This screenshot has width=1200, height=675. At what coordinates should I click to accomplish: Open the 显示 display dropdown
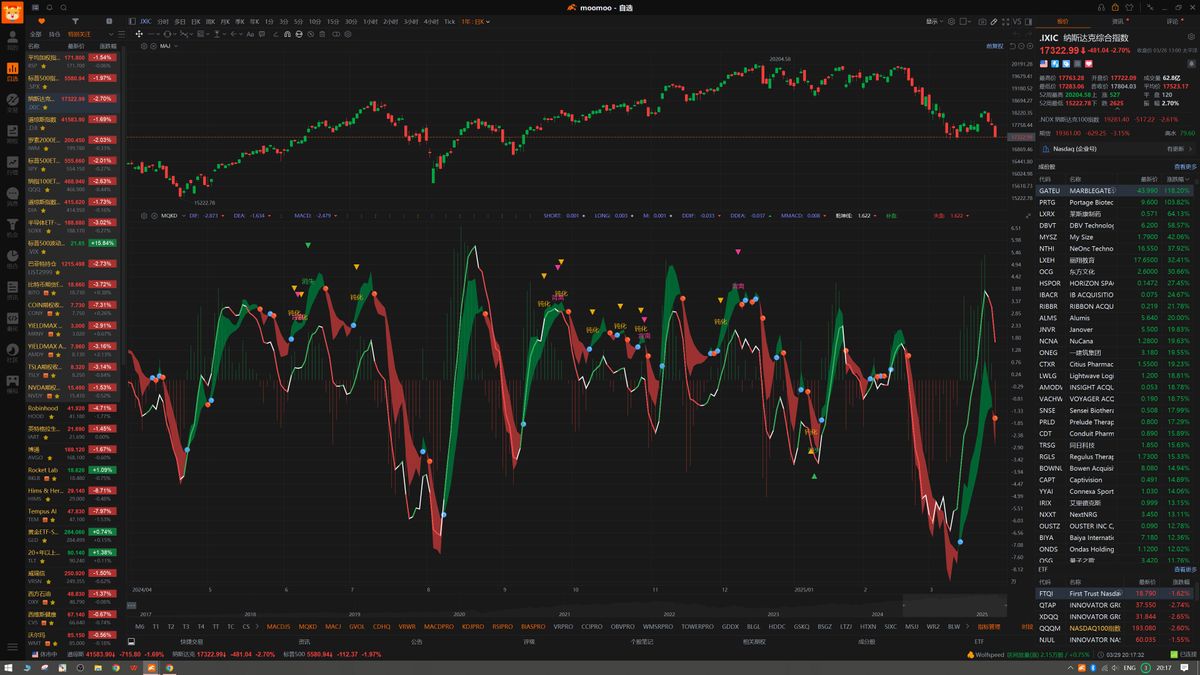(935, 21)
